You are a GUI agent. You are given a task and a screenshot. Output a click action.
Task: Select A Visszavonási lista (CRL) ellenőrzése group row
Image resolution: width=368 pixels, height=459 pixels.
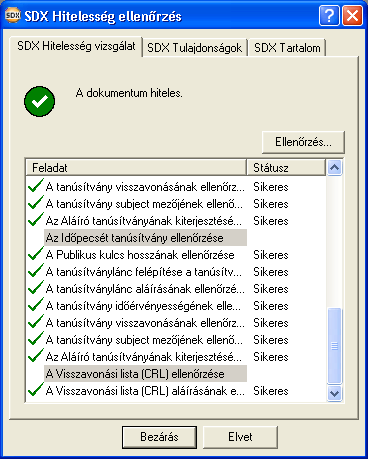pyautogui.click(x=145, y=374)
